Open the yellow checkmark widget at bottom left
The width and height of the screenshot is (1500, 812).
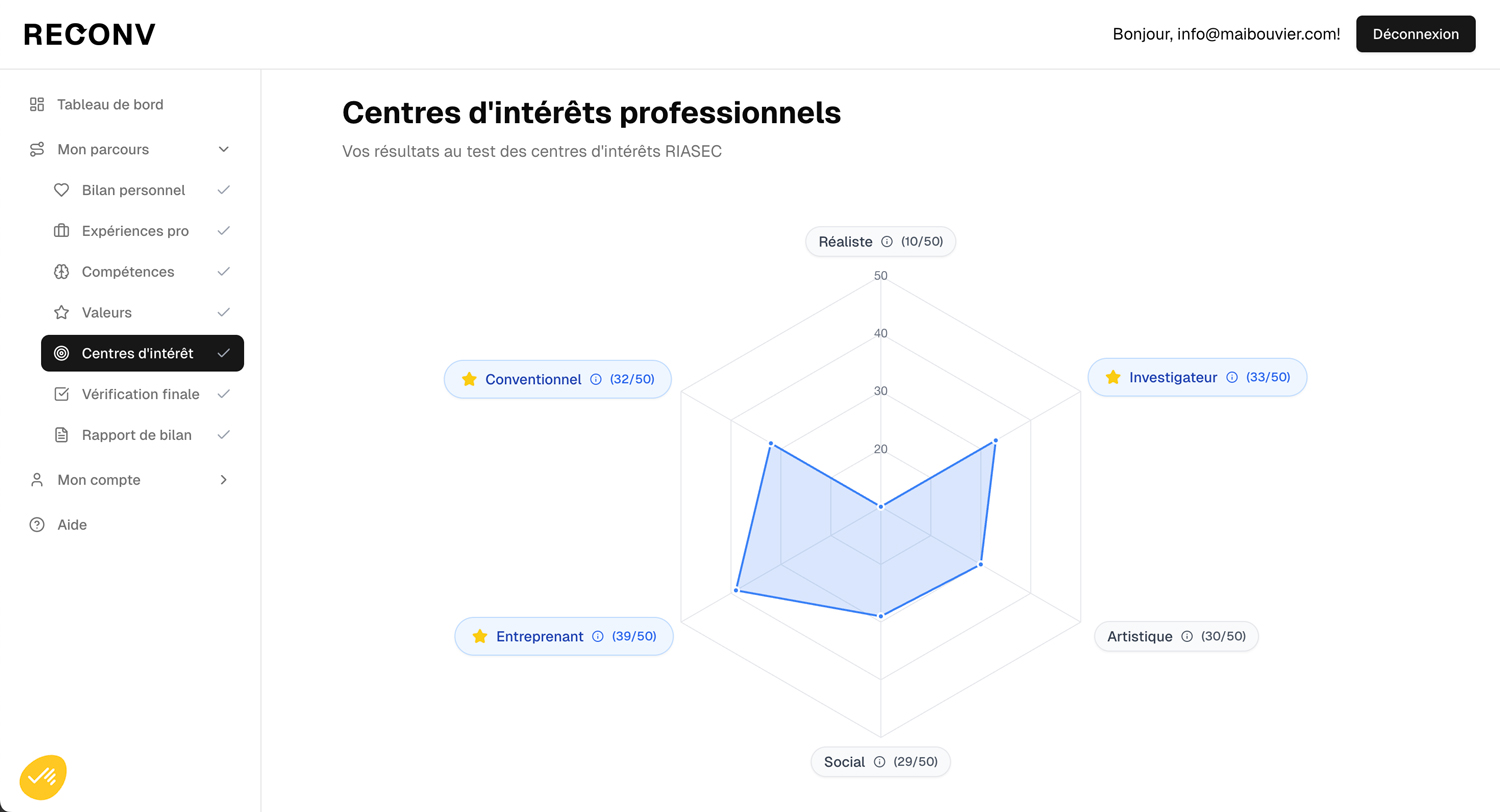[43, 777]
